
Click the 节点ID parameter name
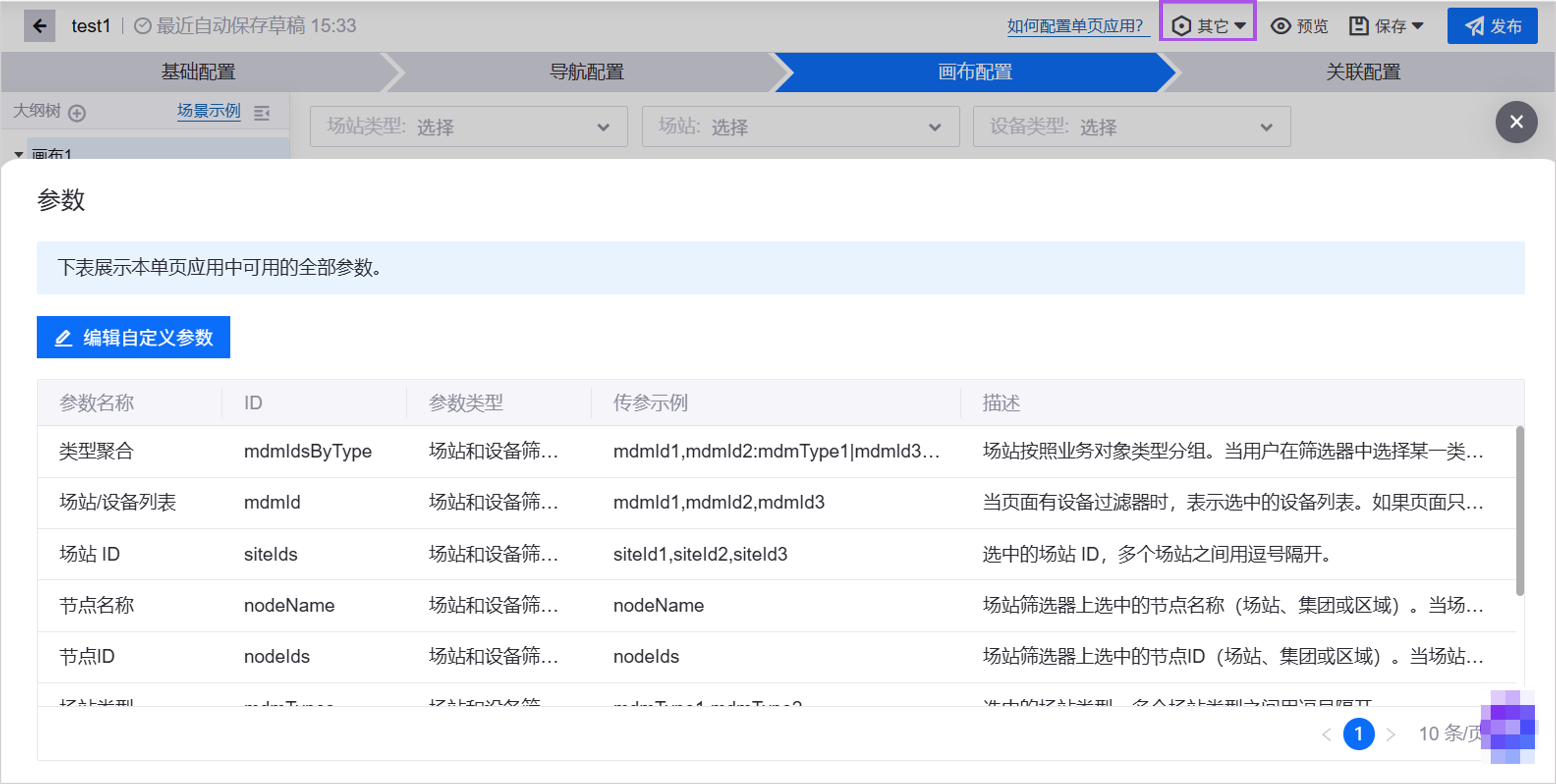click(87, 657)
